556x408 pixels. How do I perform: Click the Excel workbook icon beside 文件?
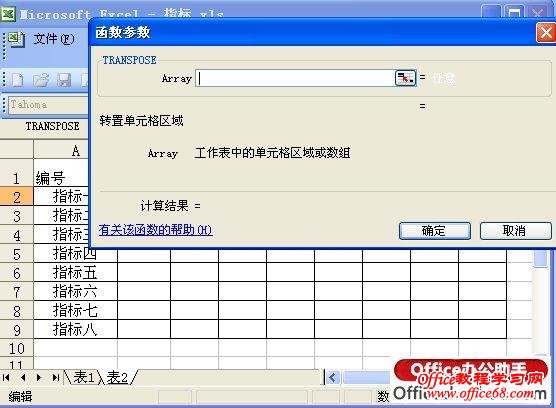click(16, 39)
